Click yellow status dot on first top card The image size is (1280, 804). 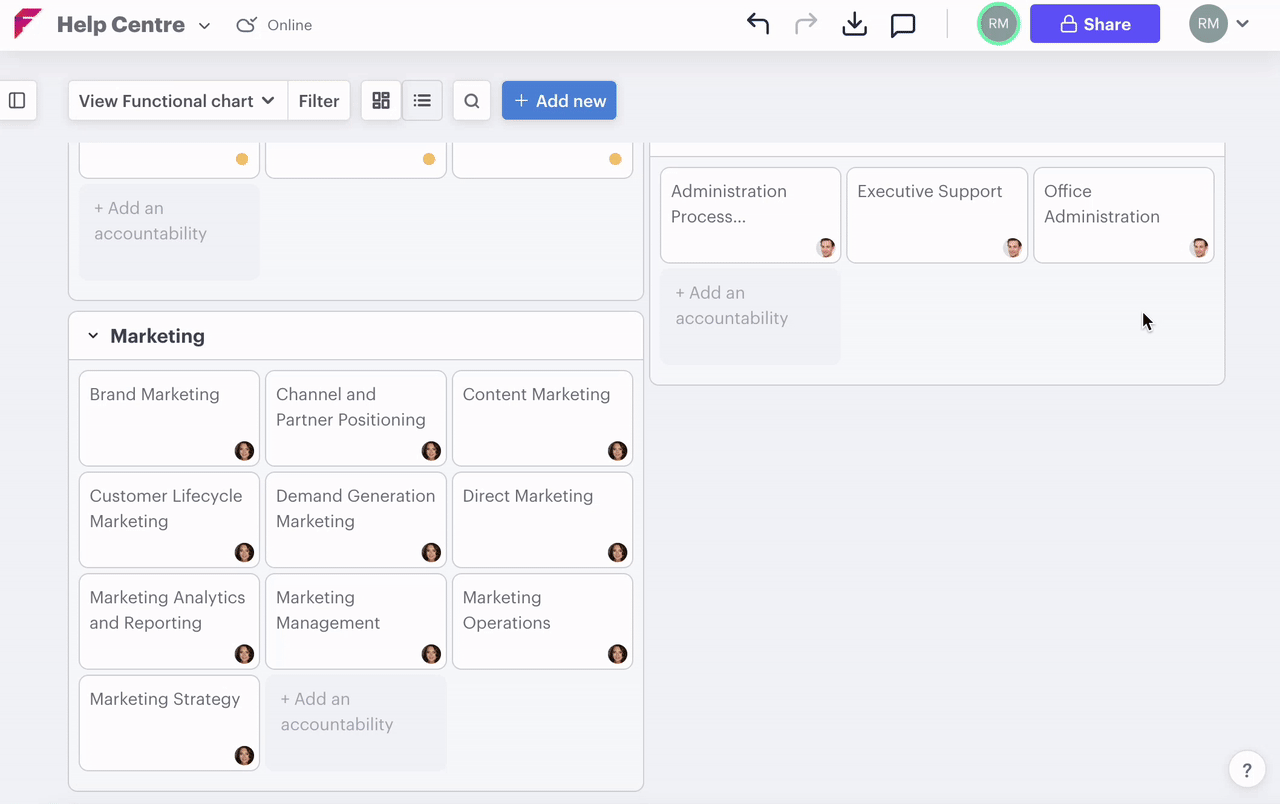click(x=242, y=159)
